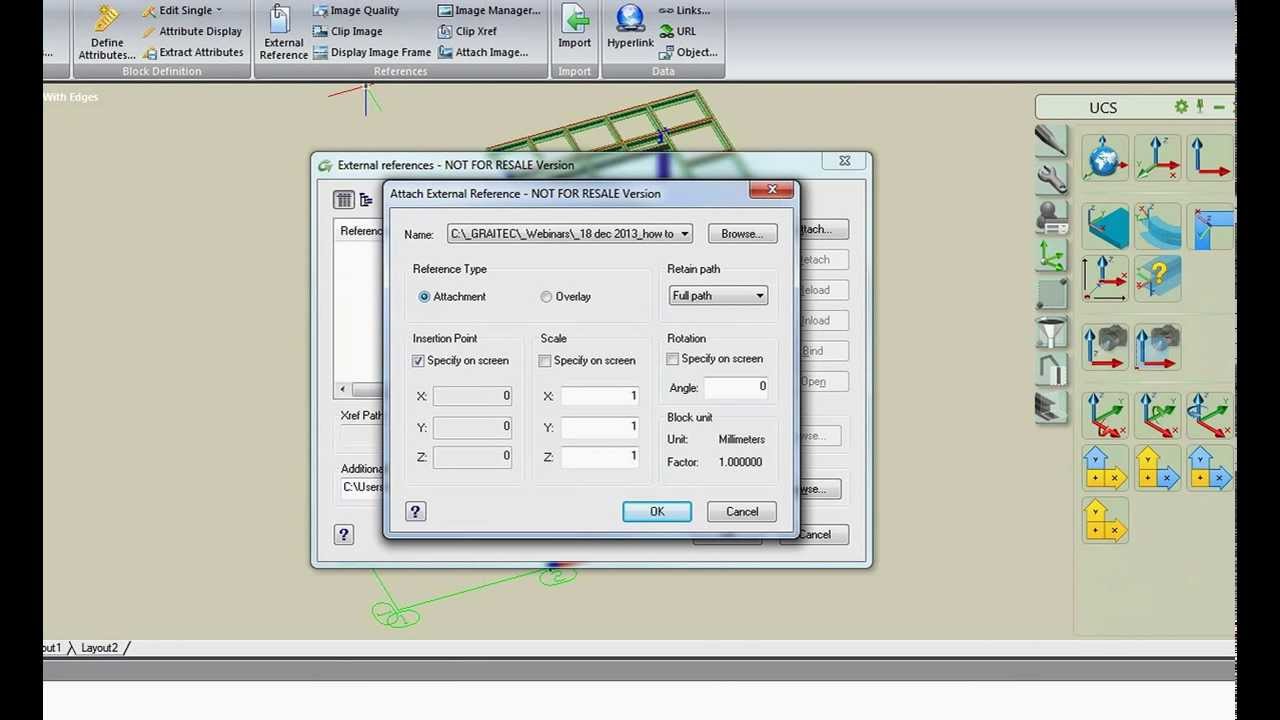Click the Links tool in Data group
This screenshot has width=1280, height=720.
(x=684, y=10)
